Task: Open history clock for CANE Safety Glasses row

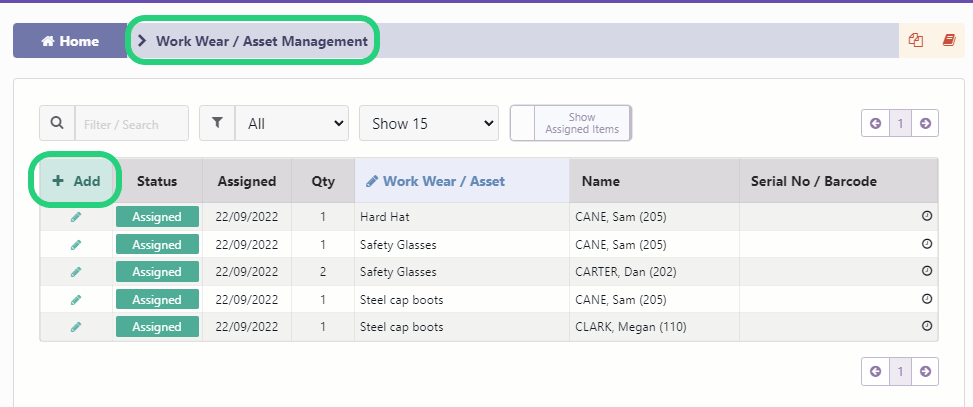Action: click(927, 244)
